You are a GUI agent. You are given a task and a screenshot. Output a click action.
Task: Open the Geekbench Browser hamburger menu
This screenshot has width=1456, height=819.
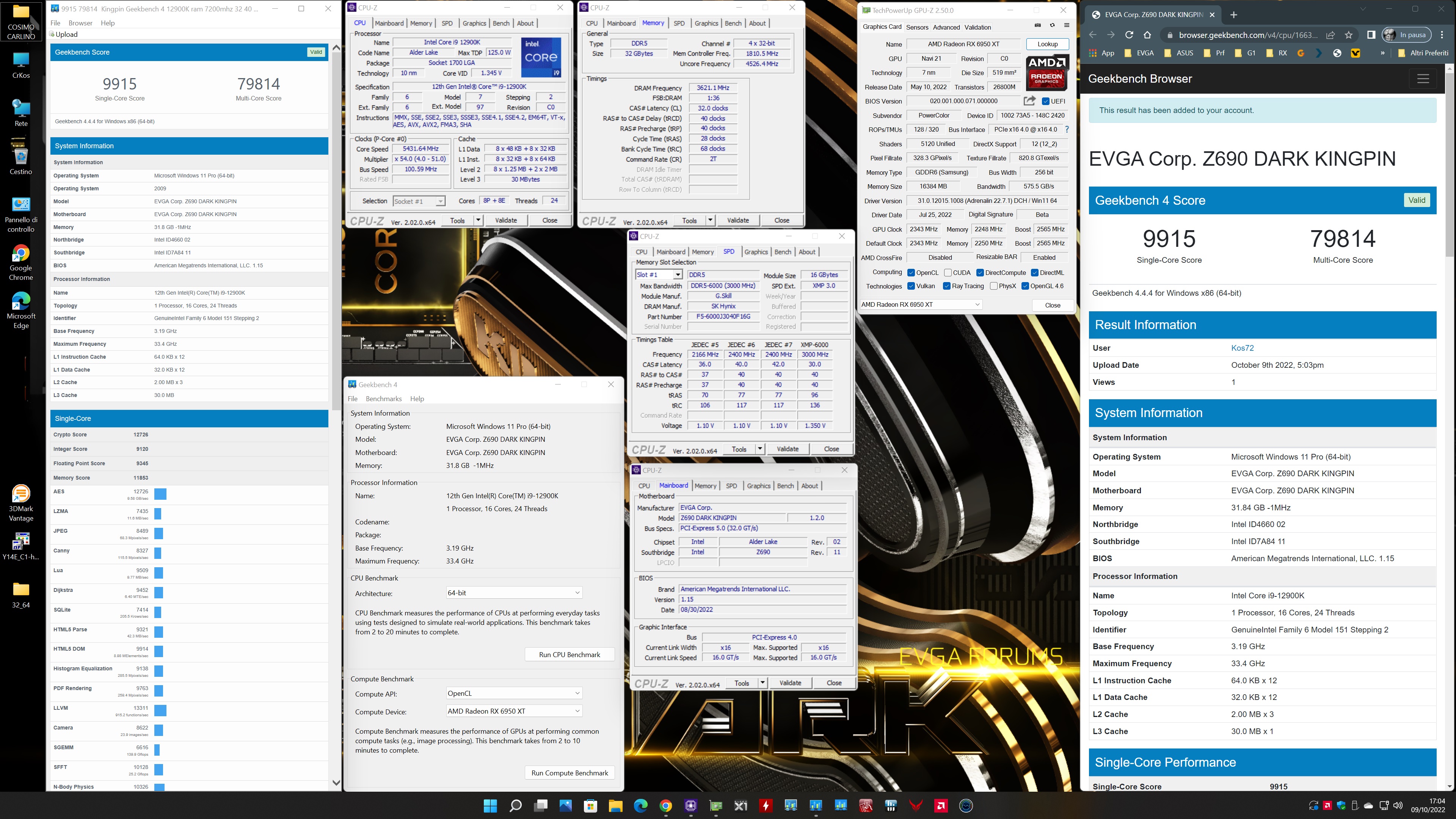(x=1423, y=78)
